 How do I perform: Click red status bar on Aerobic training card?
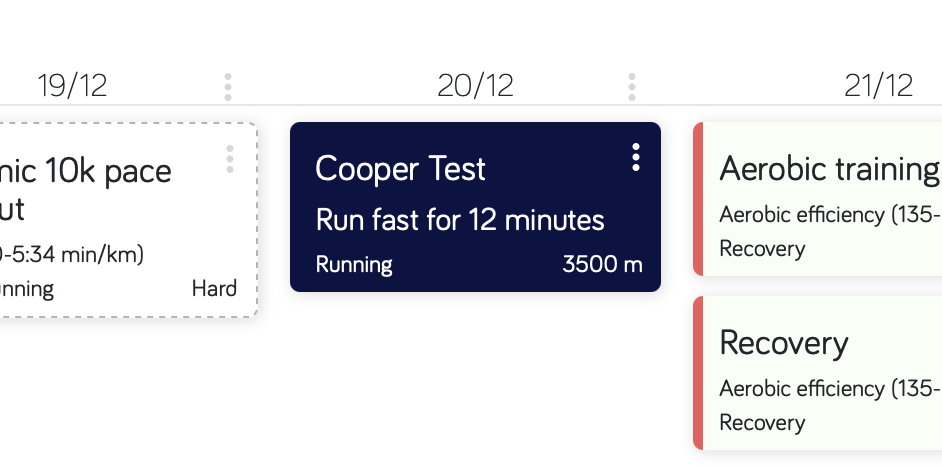coord(698,198)
